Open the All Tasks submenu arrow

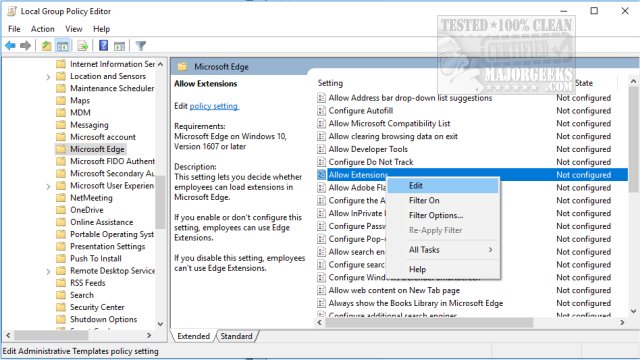[490, 249]
